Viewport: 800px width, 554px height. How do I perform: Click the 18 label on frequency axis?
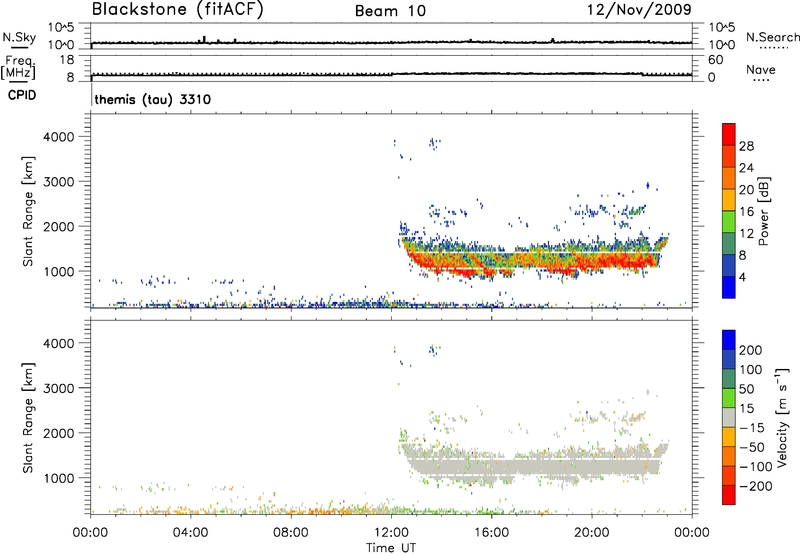click(67, 60)
